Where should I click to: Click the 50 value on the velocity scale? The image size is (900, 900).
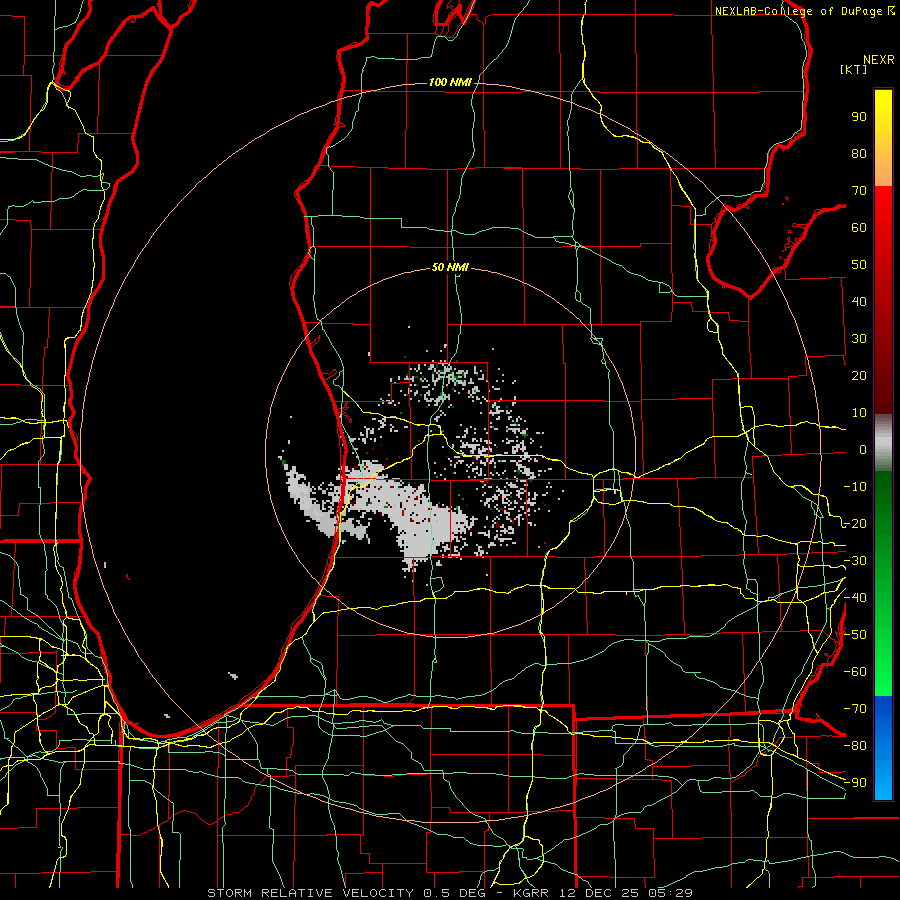coord(859,265)
